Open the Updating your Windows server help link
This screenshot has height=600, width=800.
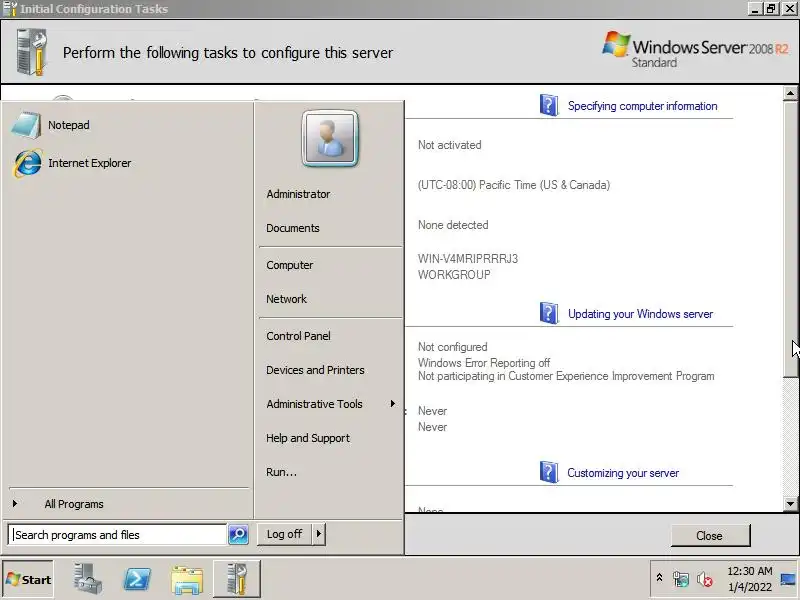640,314
